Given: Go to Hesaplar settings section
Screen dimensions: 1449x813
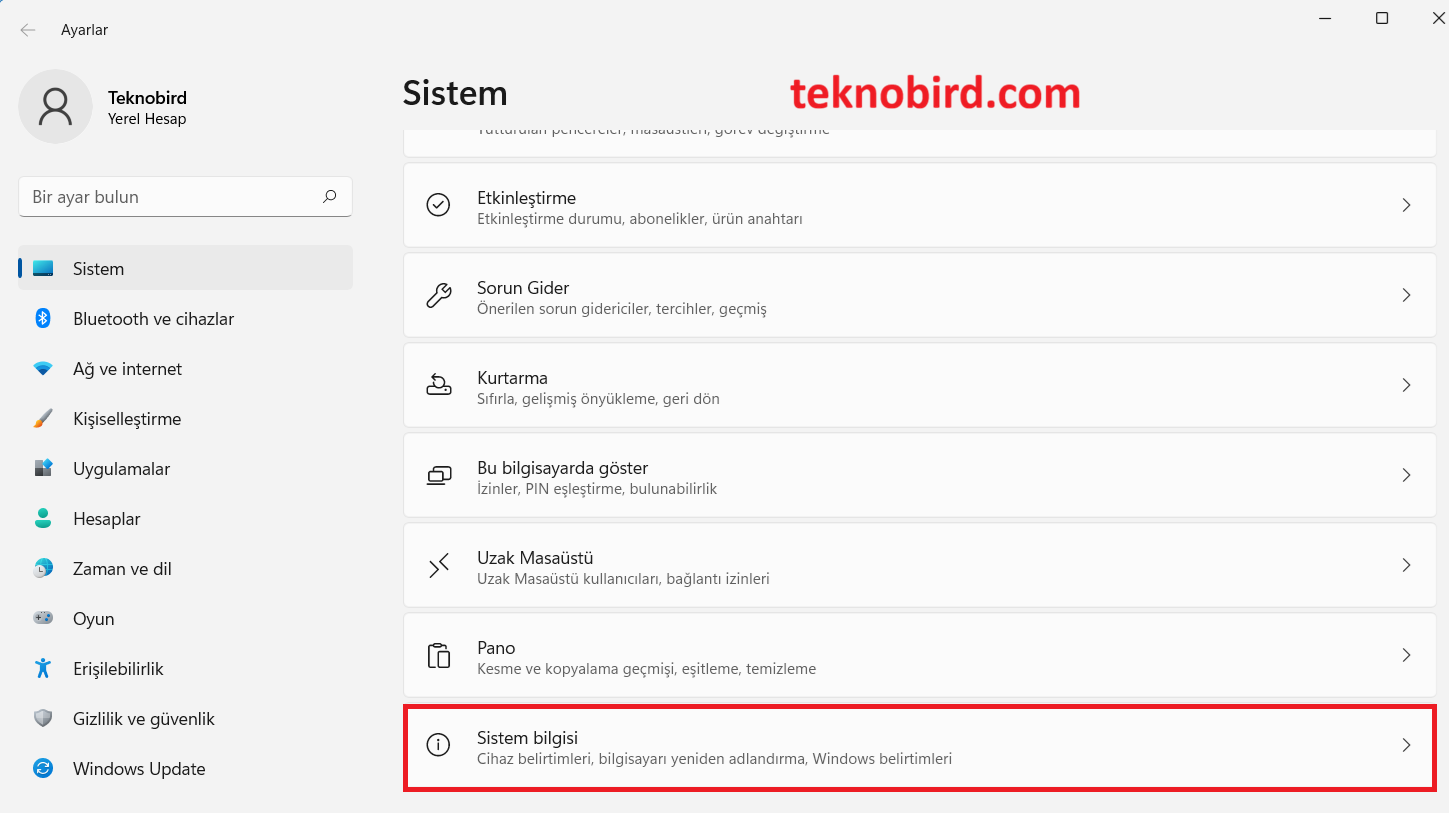Looking at the screenshot, I should tap(106, 519).
